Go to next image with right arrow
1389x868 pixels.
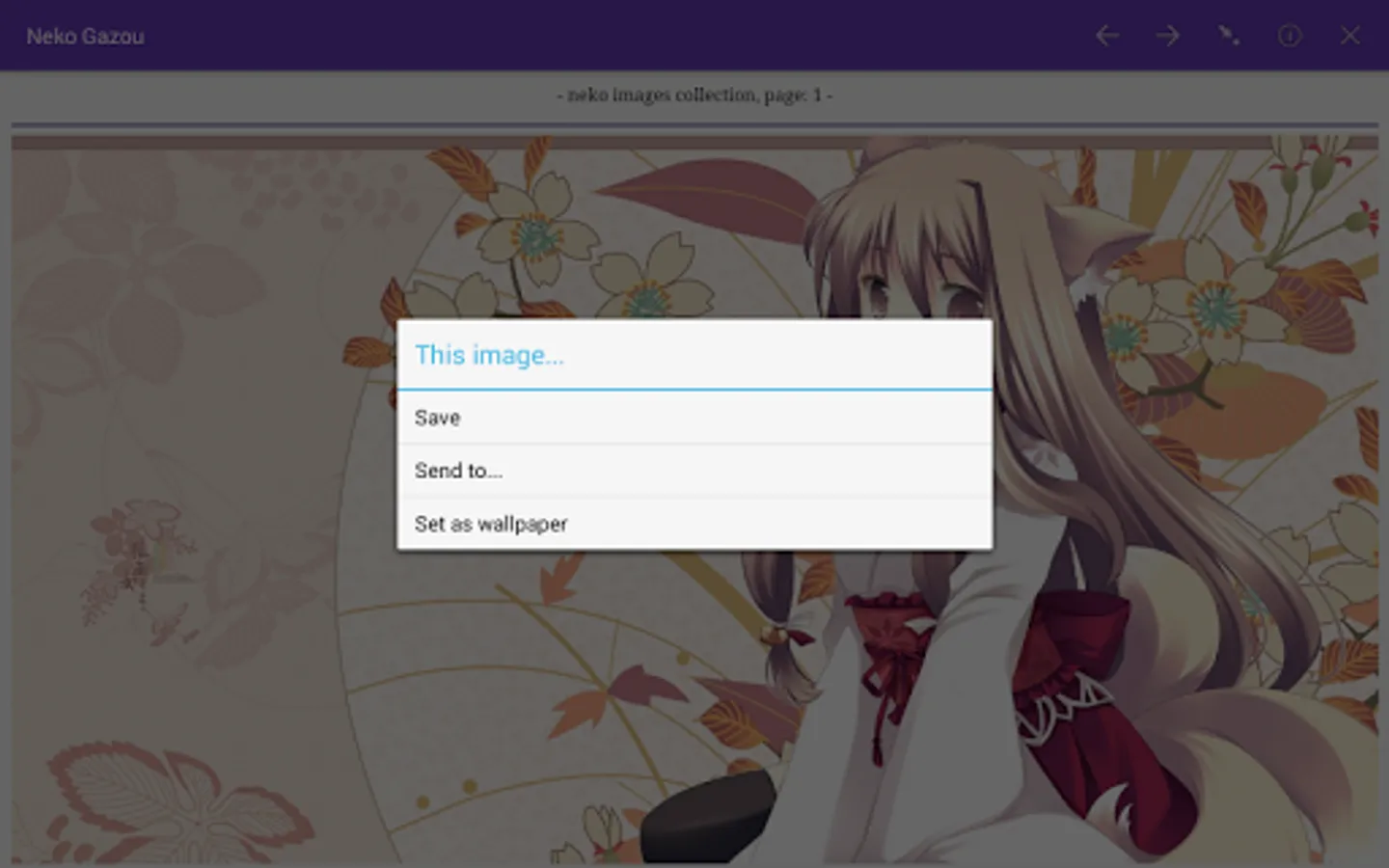(1168, 36)
